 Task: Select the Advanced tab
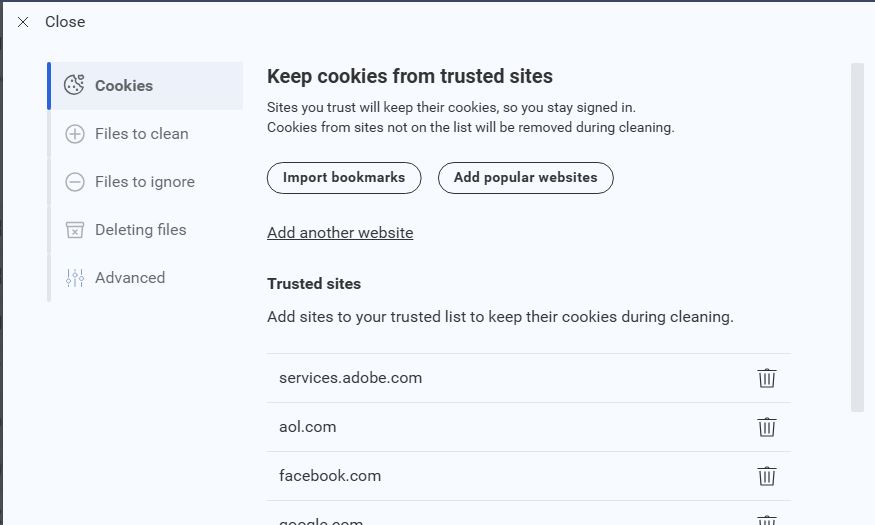tap(130, 278)
